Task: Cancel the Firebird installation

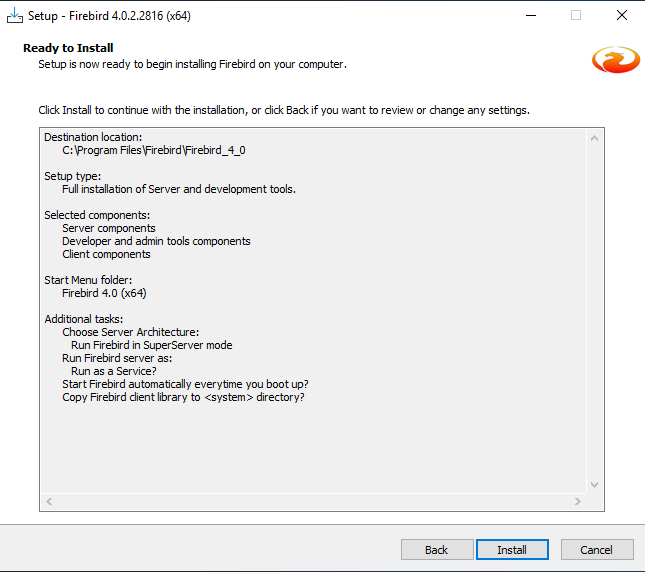Action: coord(597,550)
